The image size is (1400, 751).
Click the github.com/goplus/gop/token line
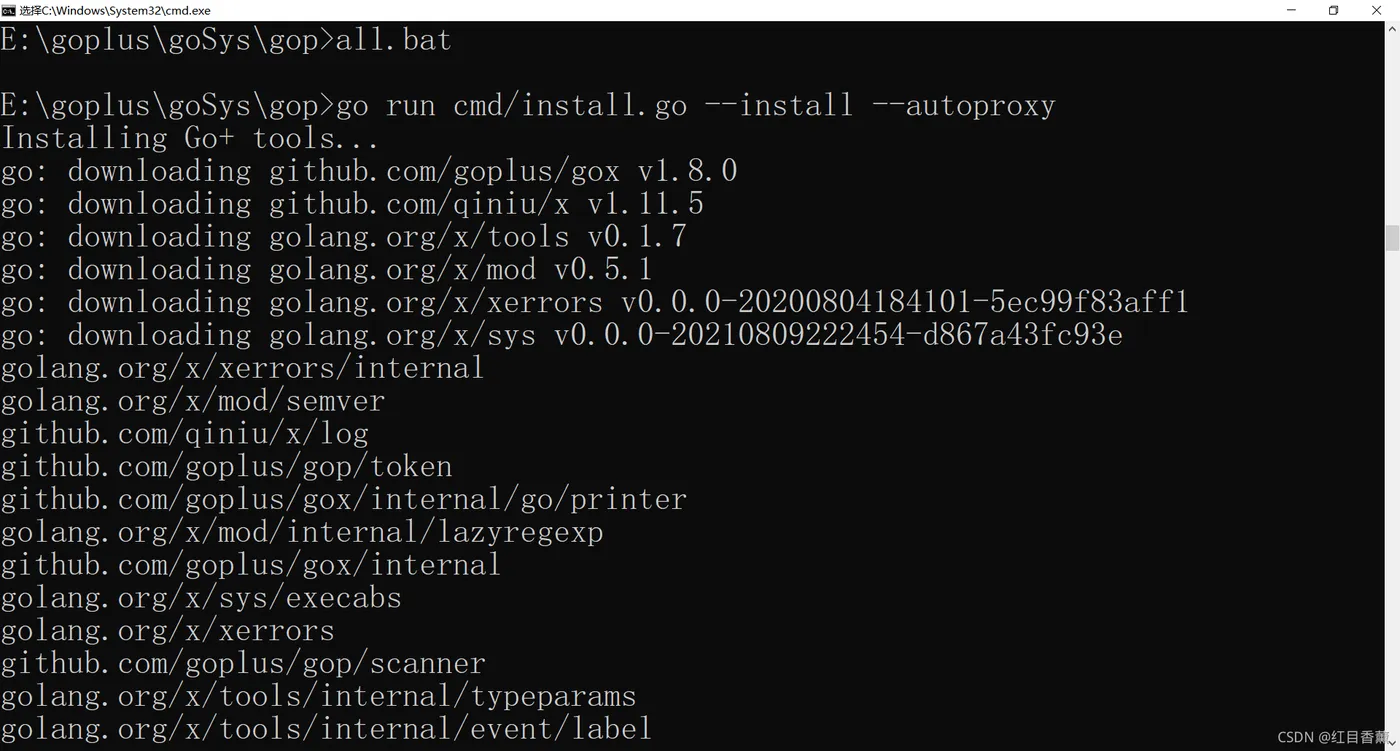coord(227,467)
